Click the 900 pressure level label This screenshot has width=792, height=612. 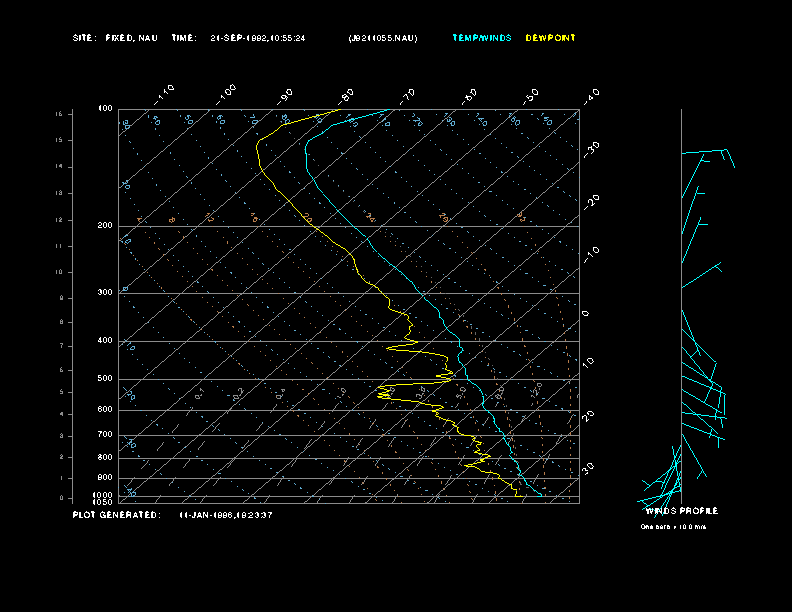coord(105,477)
